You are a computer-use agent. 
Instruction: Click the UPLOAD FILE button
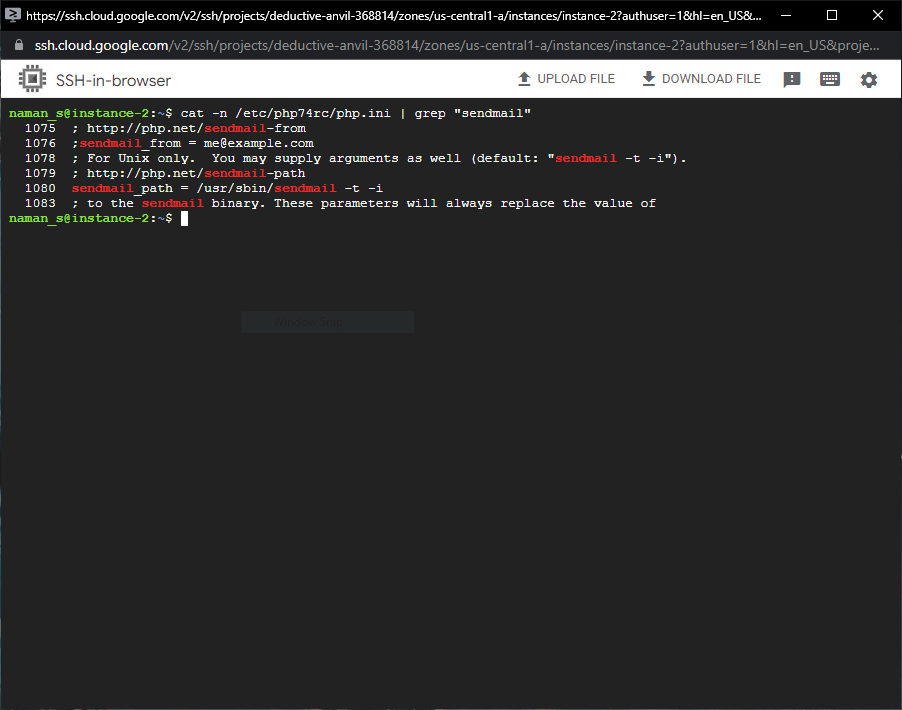(567, 79)
